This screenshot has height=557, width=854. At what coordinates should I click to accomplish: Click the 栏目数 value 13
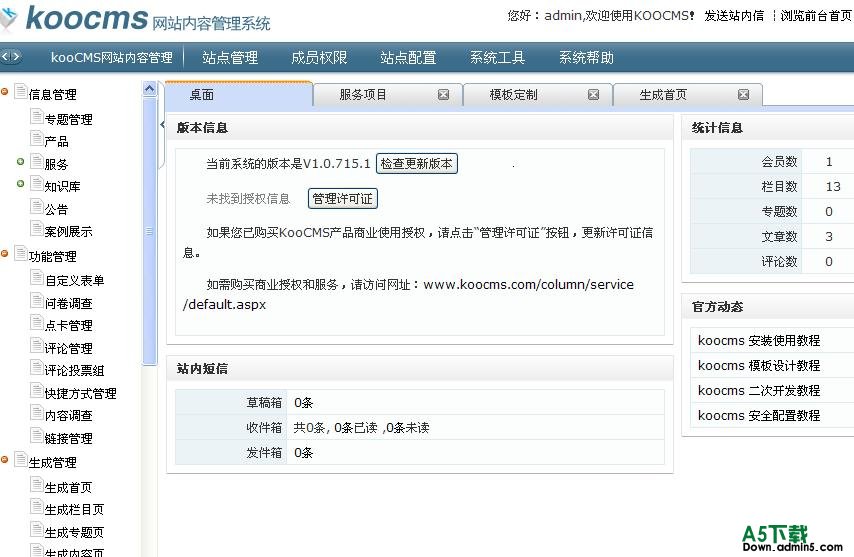[833, 187]
